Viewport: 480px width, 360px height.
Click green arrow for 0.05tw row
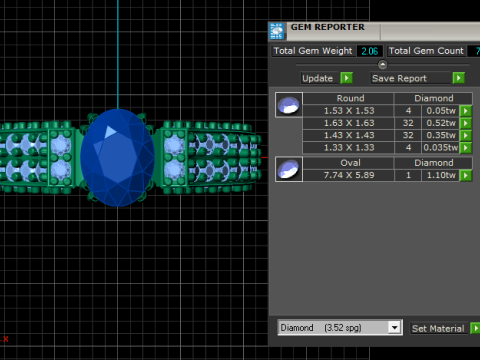(x=466, y=111)
